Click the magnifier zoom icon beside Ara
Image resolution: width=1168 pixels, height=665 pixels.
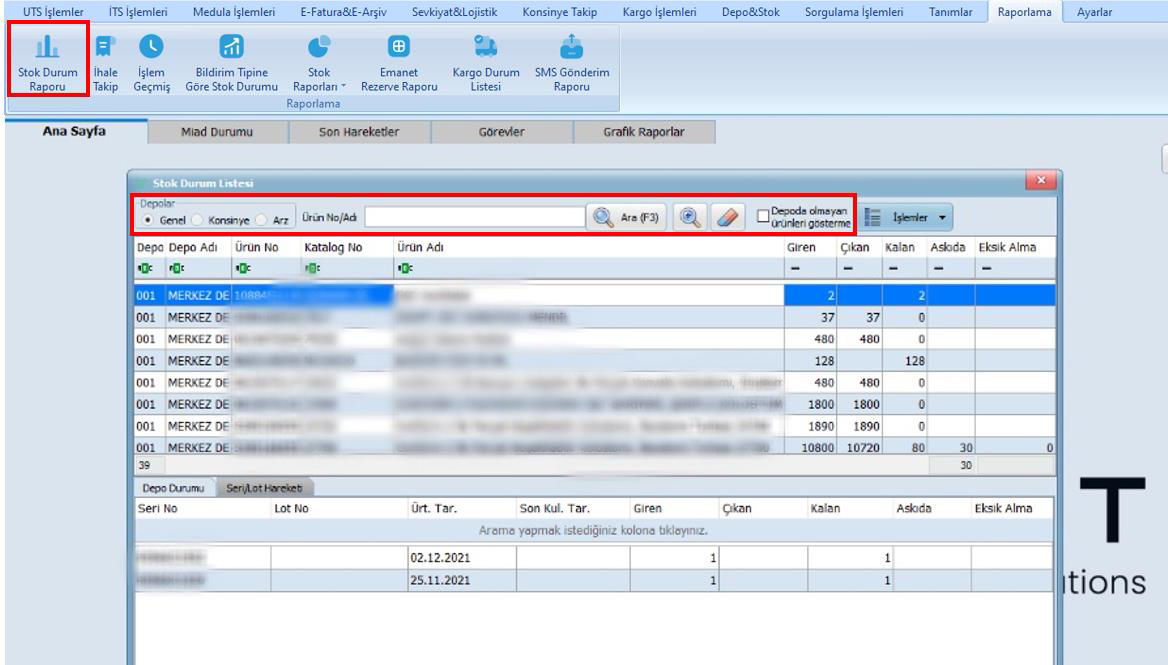(688, 217)
